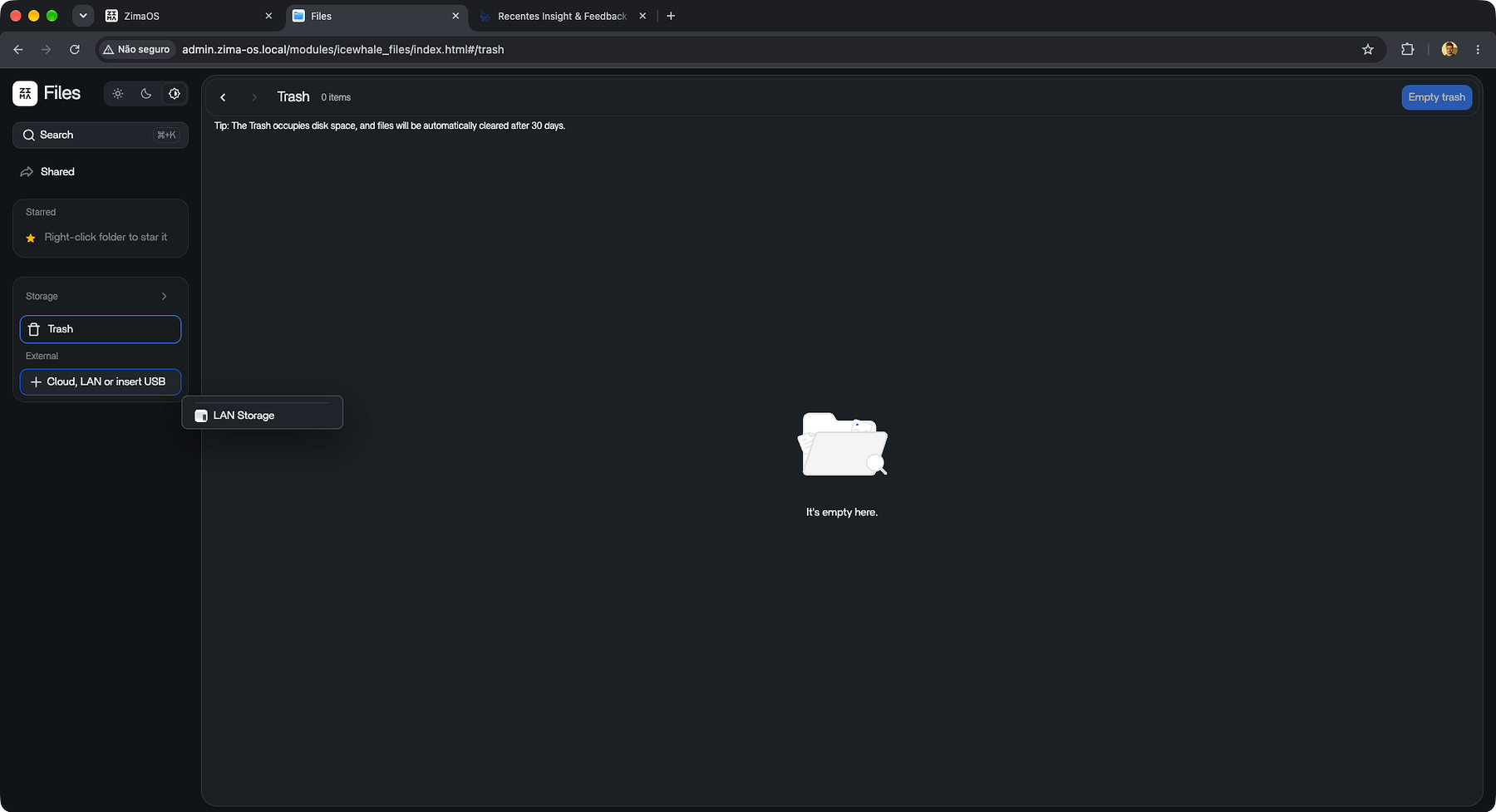
Task: Expand the Storage section chevron
Action: click(164, 297)
